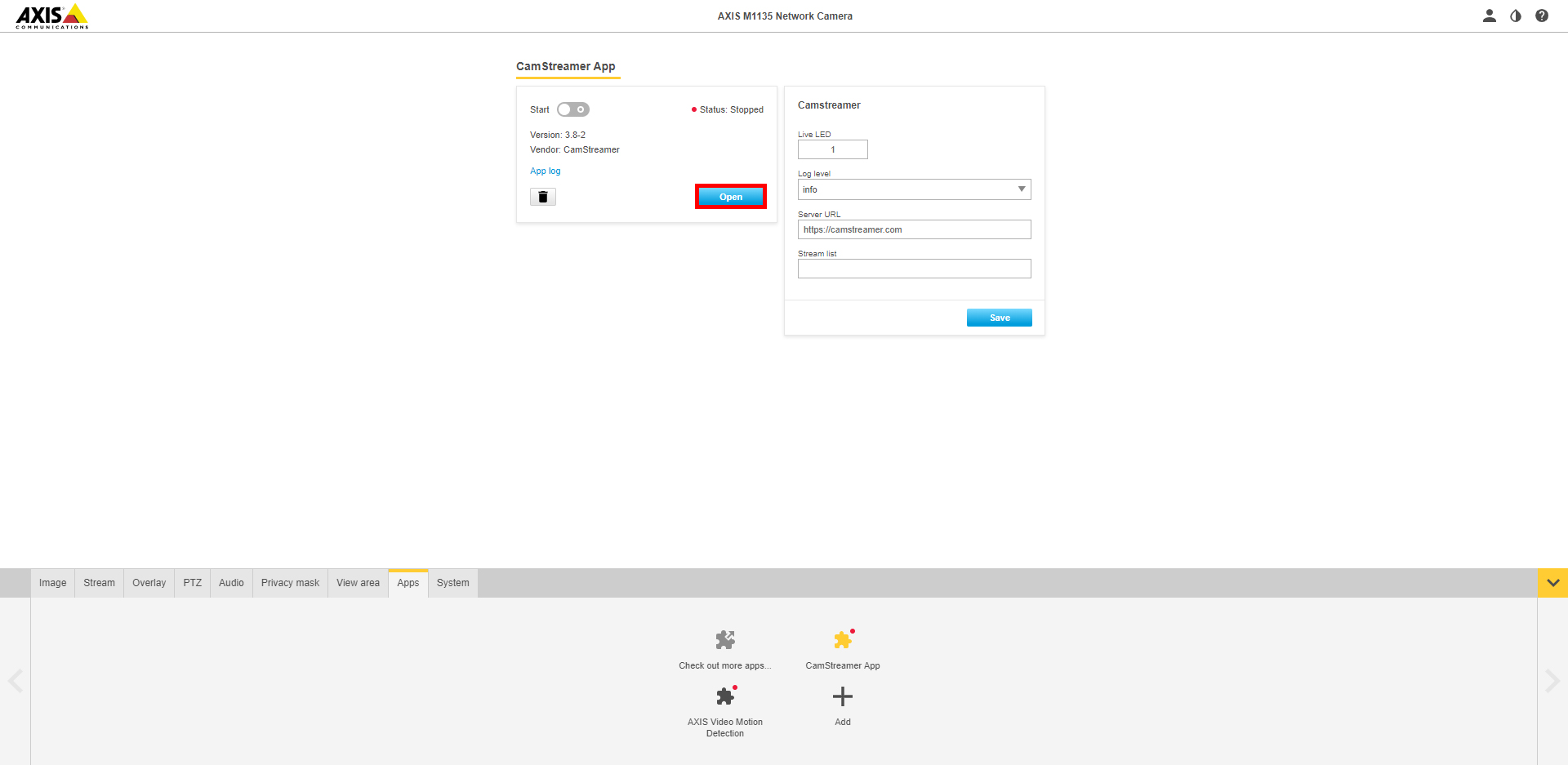Delete the app using trash icon
Viewport: 1568px width, 765px height.
click(x=542, y=197)
